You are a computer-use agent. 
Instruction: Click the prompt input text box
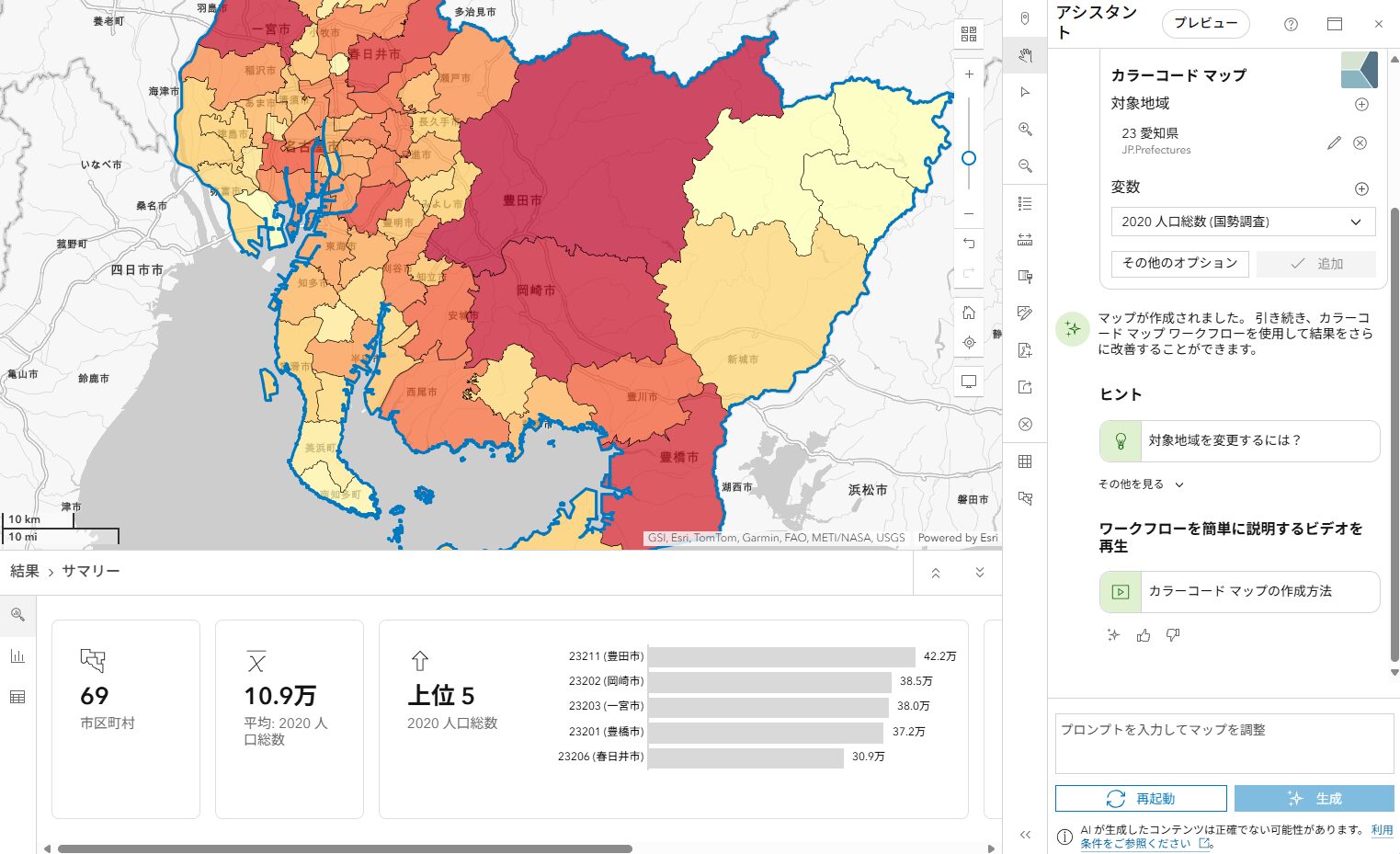click(1224, 743)
